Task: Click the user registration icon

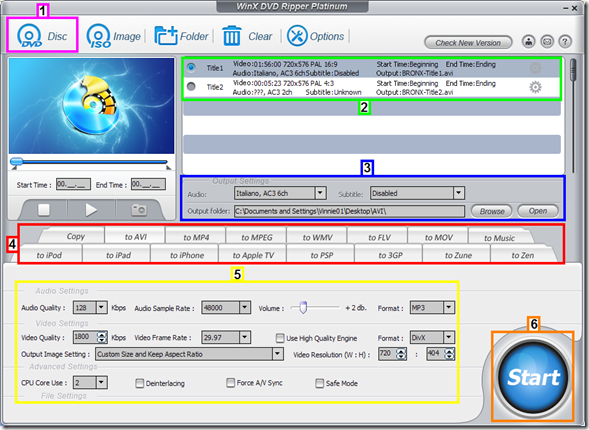Action: [x=529, y=41]
